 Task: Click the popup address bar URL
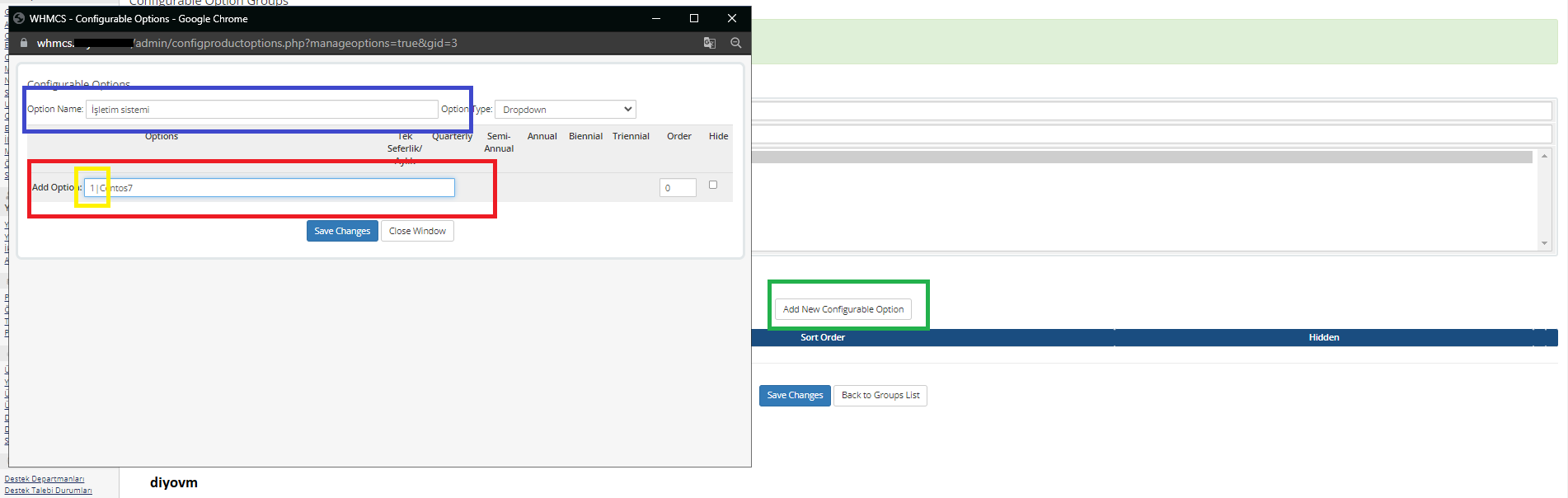coord(247,43)
